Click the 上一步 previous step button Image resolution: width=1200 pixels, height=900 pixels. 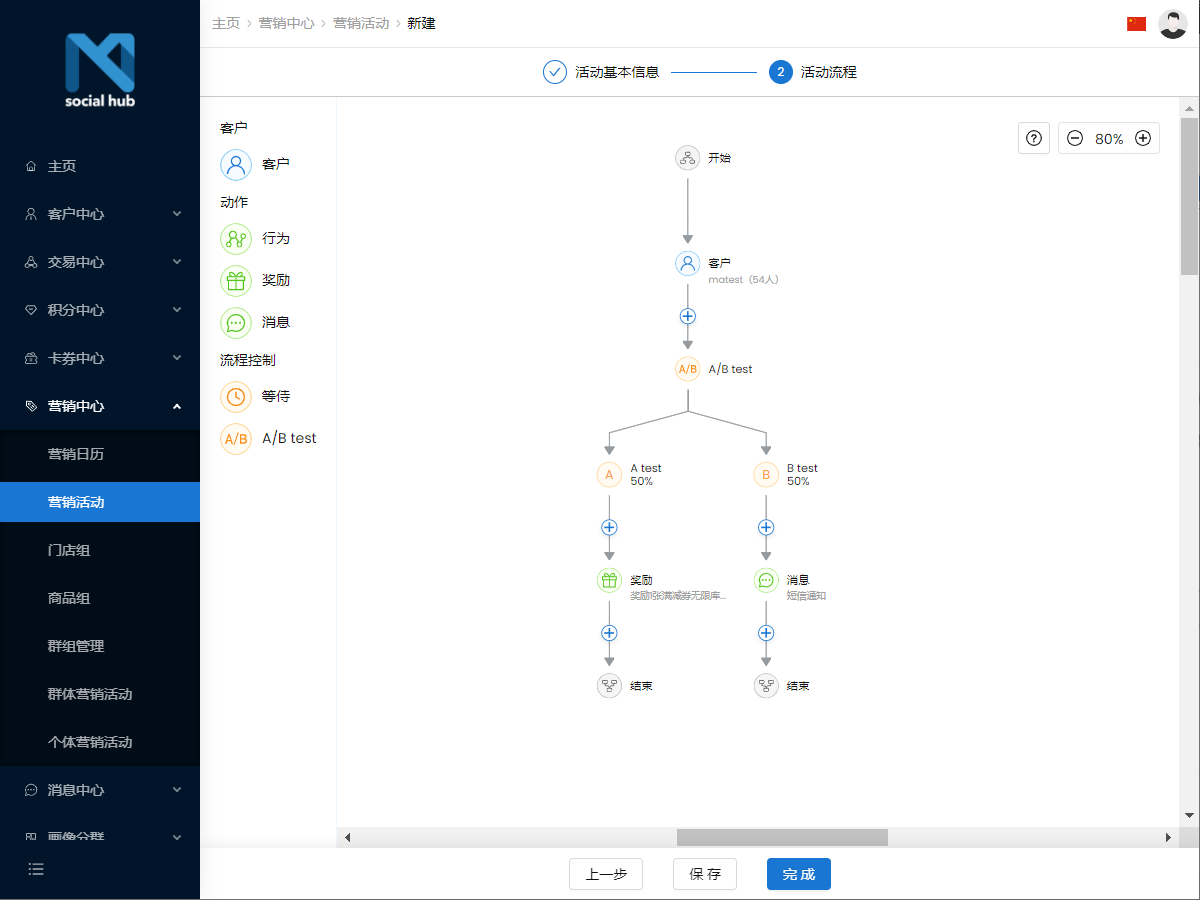[x=605, y=873]
